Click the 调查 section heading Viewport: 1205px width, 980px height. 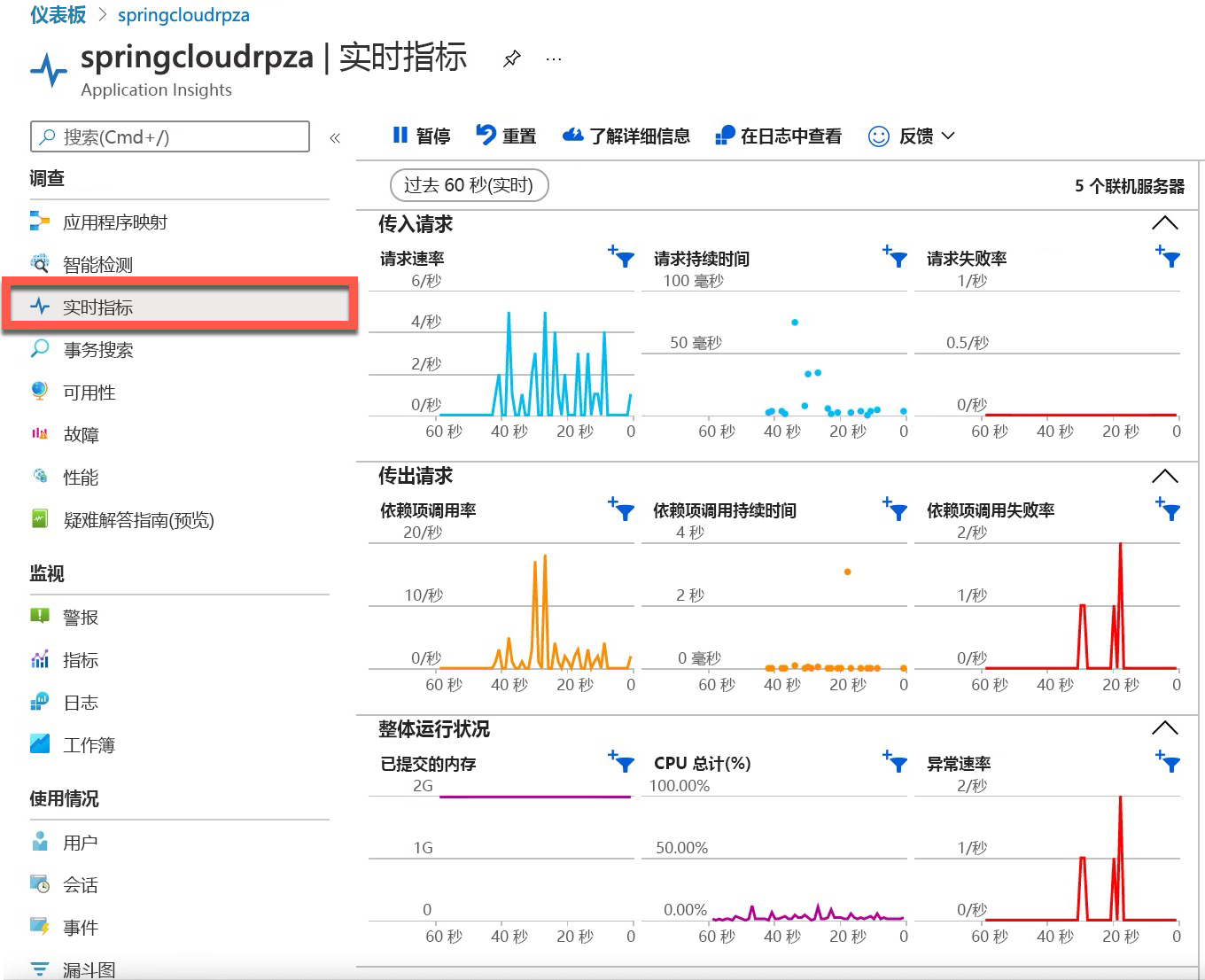pos(47,178)
